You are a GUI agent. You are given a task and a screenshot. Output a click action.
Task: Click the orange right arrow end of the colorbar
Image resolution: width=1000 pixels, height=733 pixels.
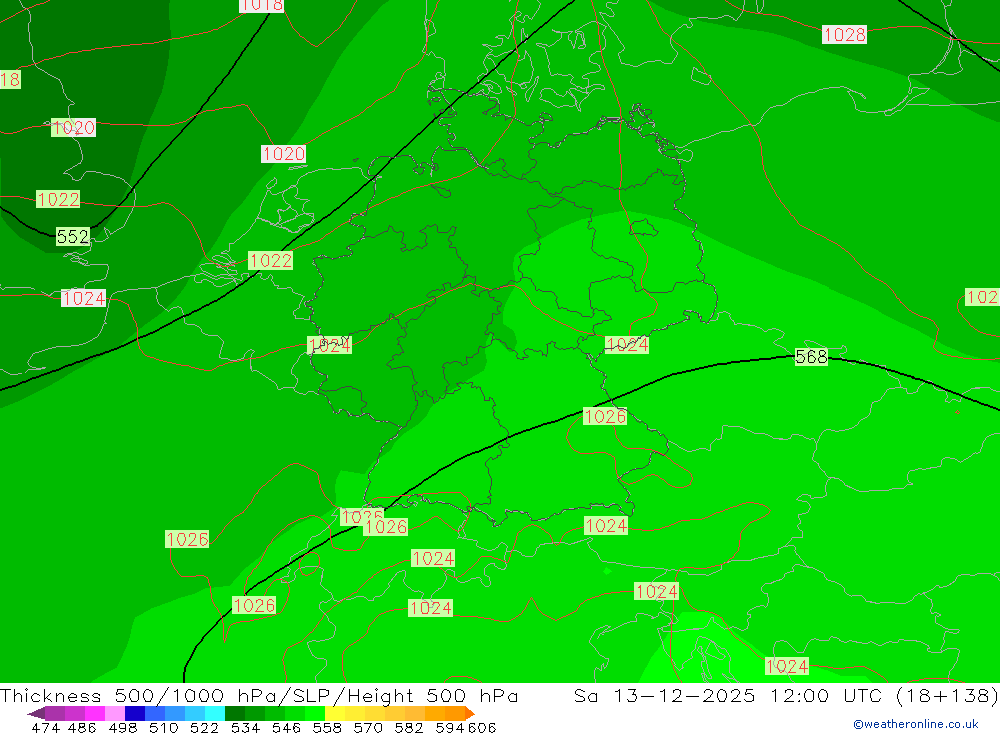click(470, 713)
